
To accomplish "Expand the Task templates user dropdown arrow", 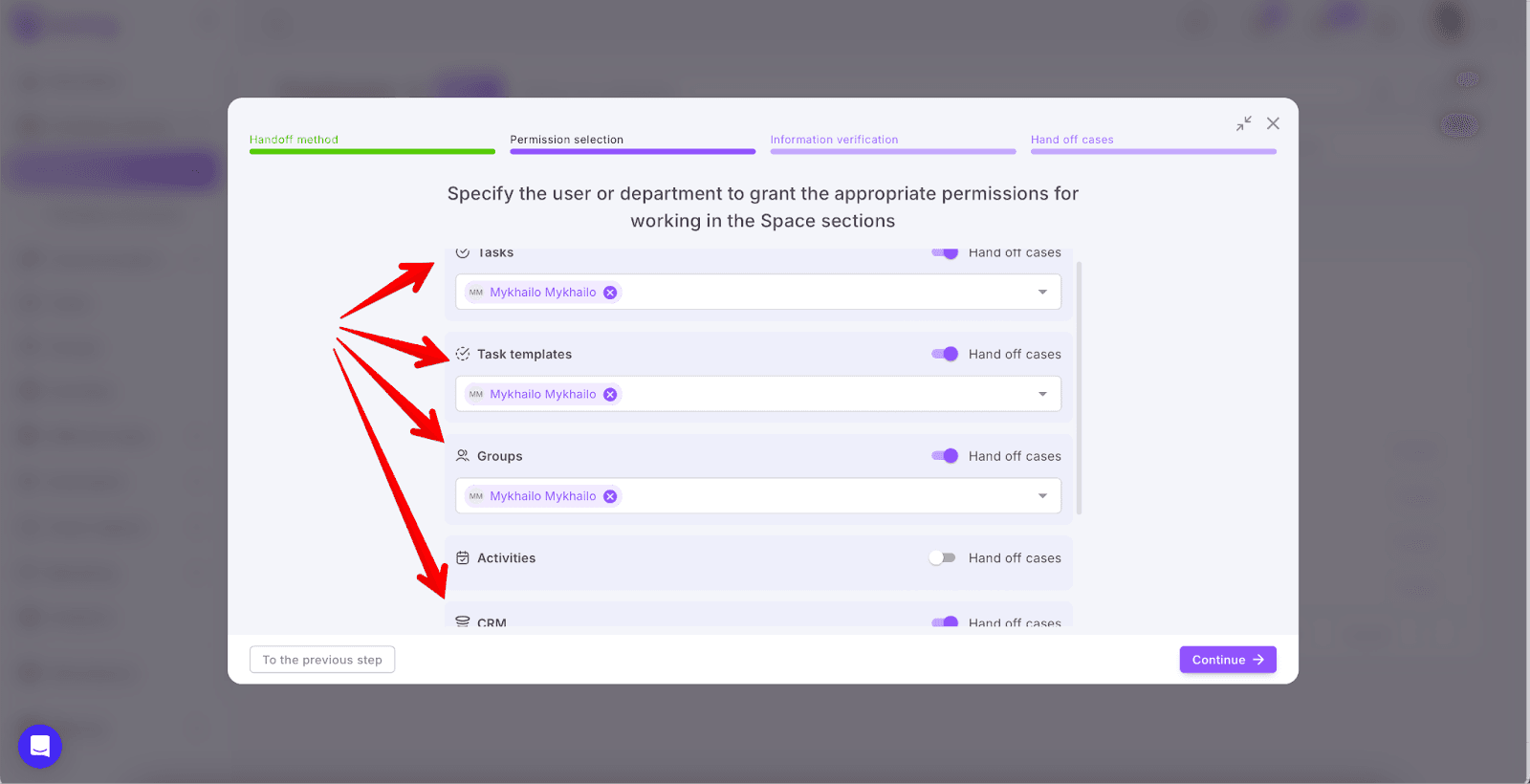I will (1042, 394).
